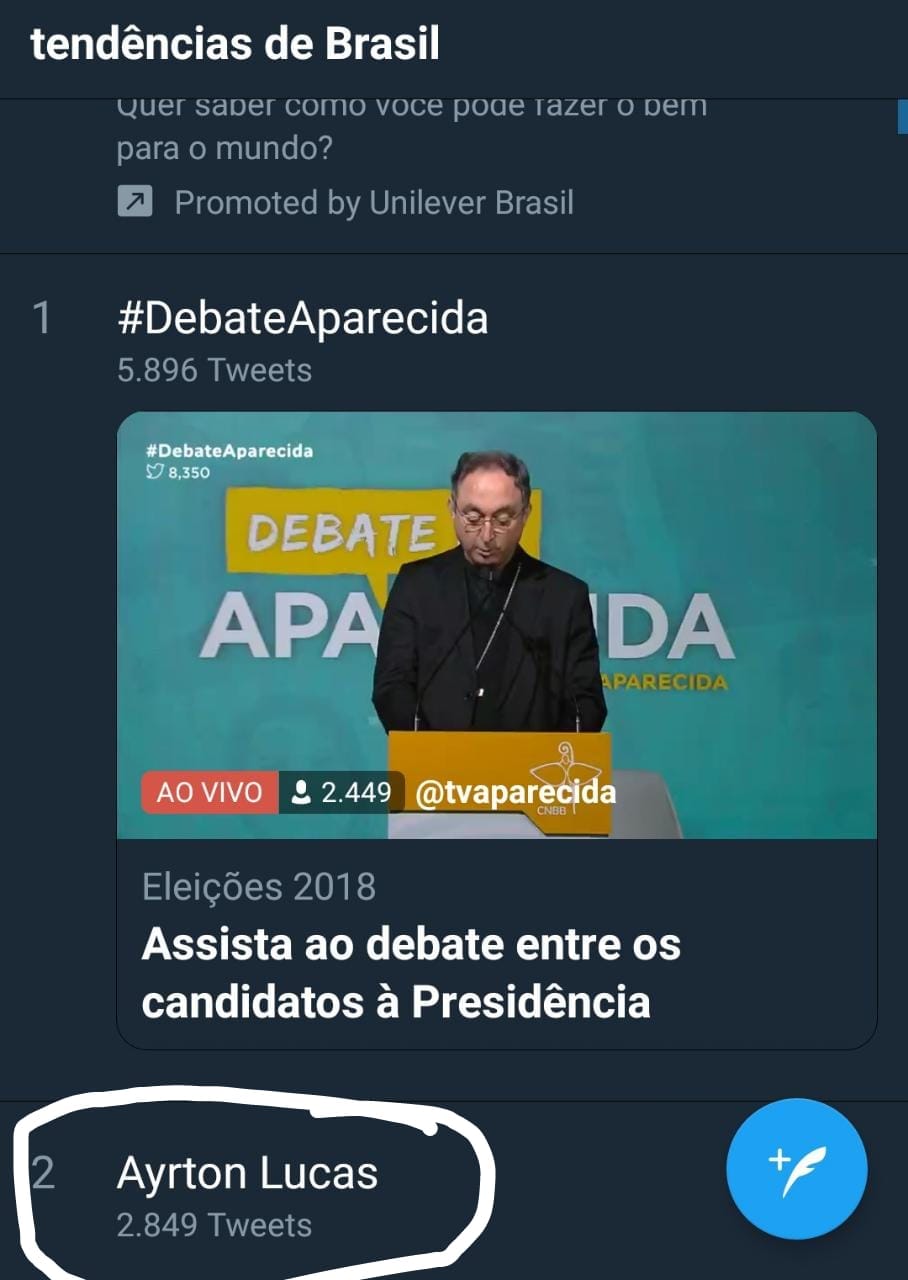Click the promoted arrow icon by Unilever
The image size is (908, 1280).
click(x=134, y=203)
